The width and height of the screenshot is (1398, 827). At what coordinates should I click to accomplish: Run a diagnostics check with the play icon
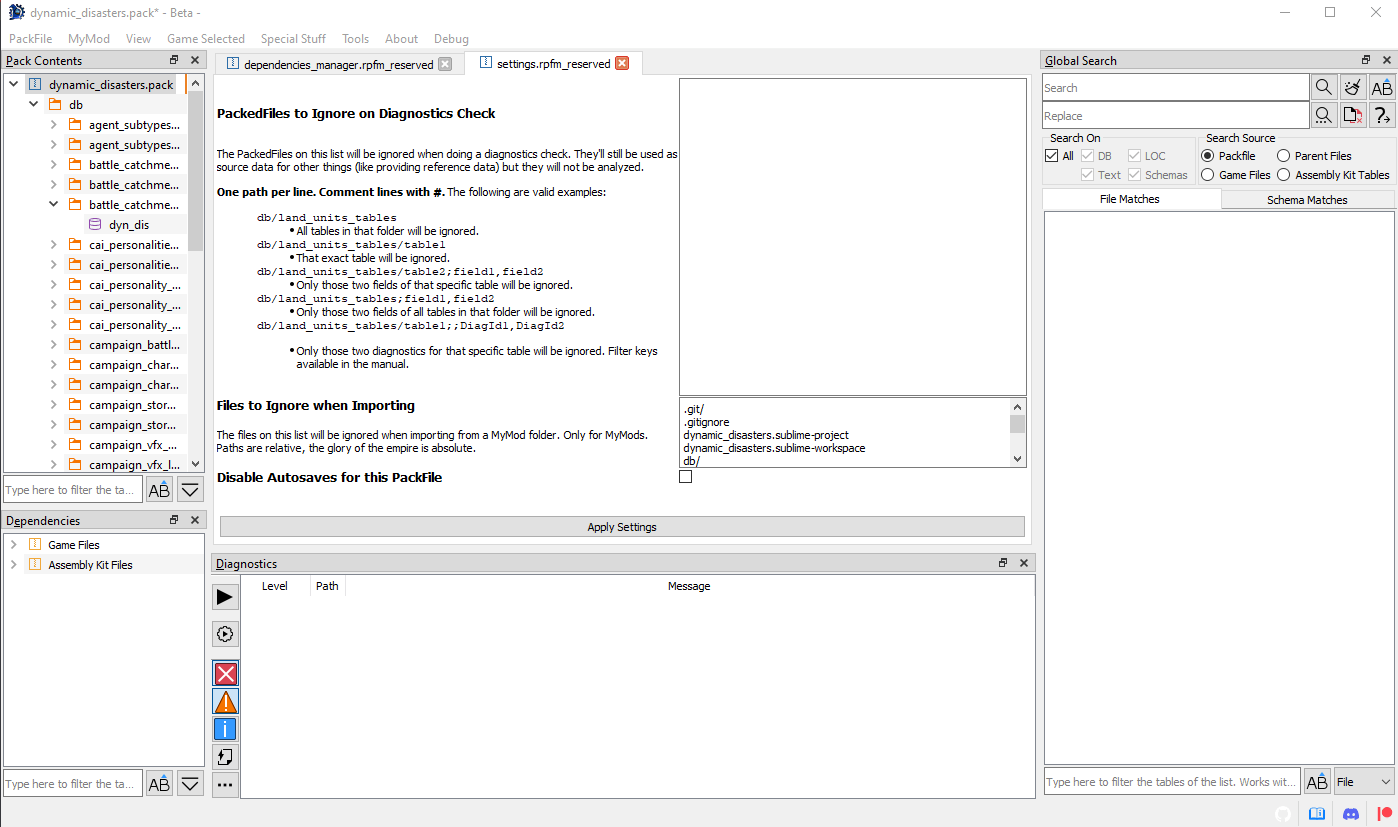point(225,597)
